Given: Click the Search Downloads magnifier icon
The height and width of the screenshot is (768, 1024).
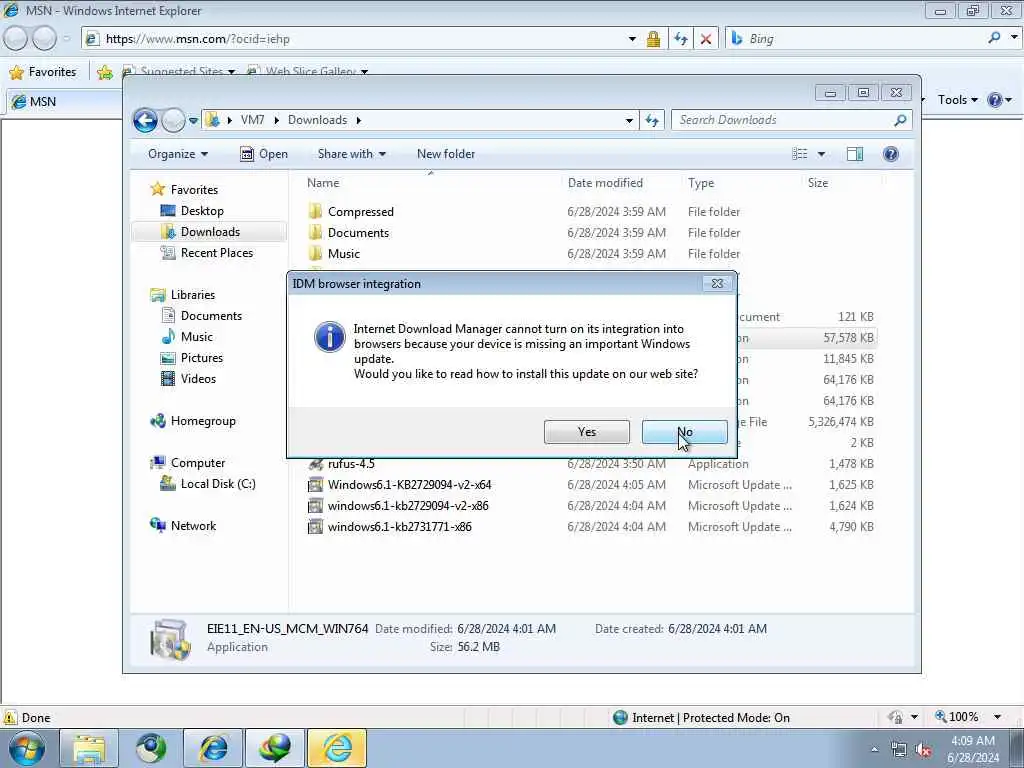Looking at the screenshot, I should 900,120.
